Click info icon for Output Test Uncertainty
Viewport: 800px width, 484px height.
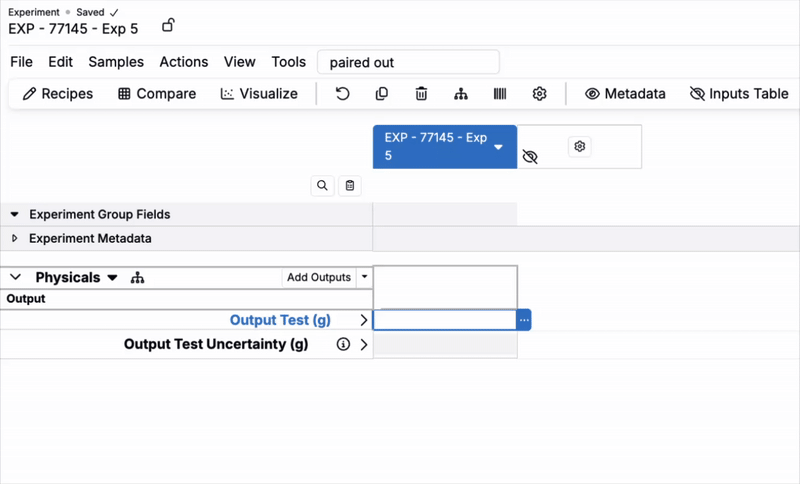click(x=343, y=344)
